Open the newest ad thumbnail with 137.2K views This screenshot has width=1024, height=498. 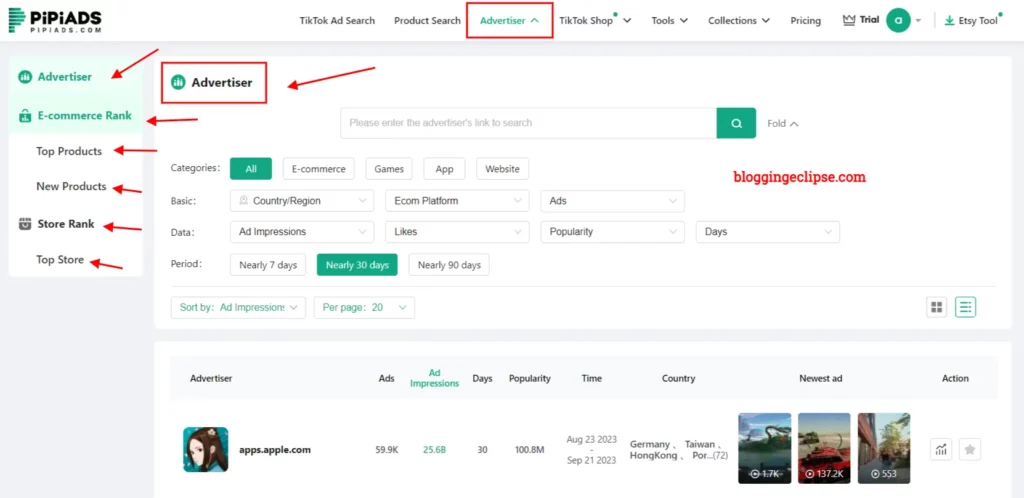coord(824,448)
